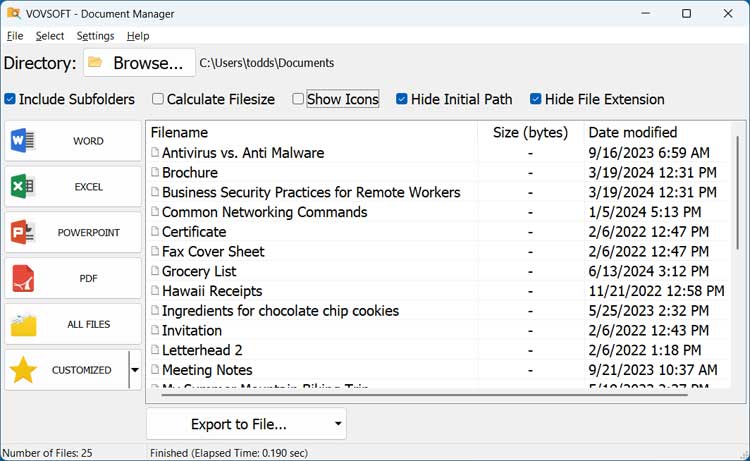Click the file icon beside Business Security Practices

click(x=155, y=192)
